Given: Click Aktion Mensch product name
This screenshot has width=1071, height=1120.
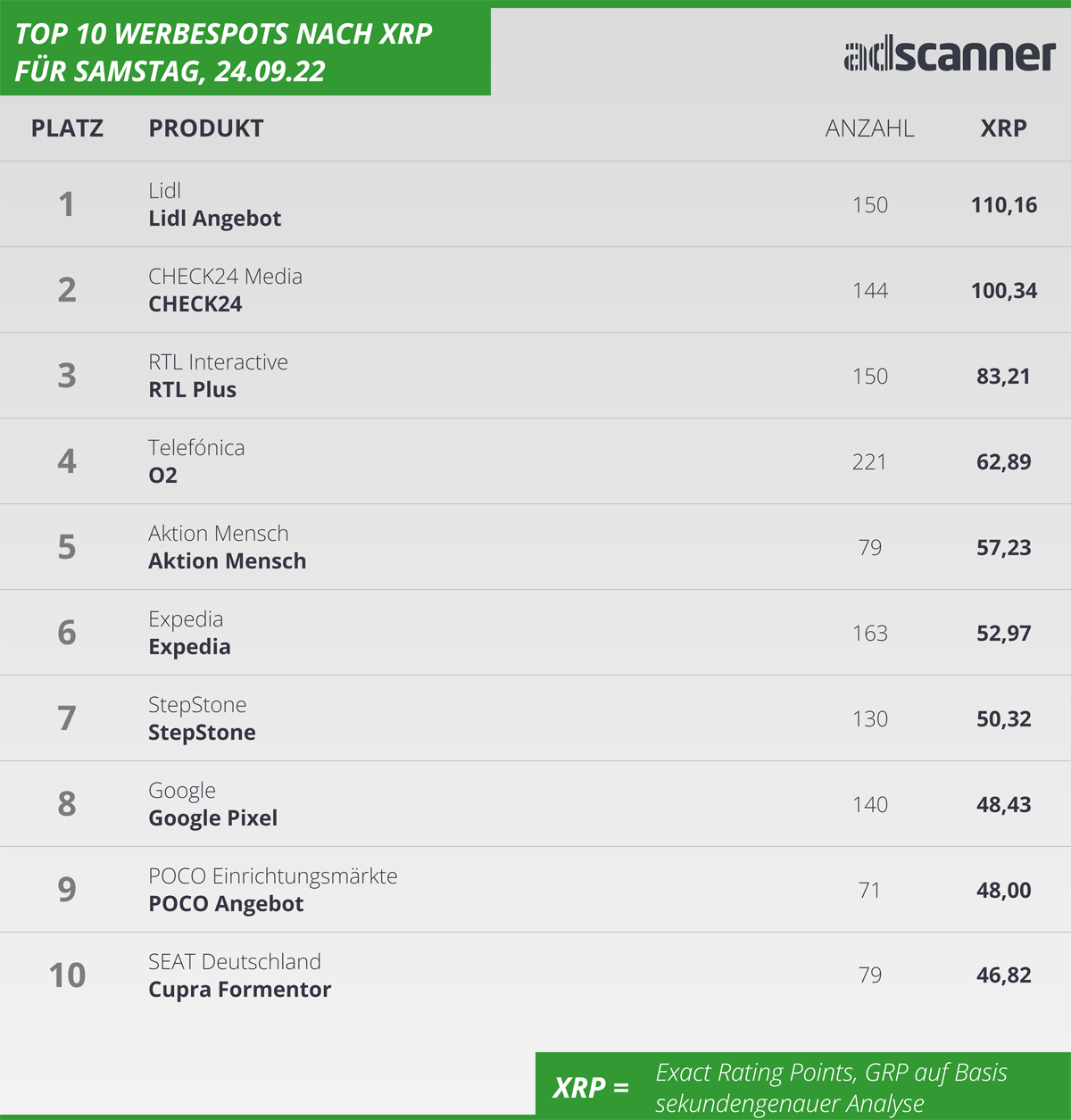Looking at the screenshot, I should click(x=228, y=561).
